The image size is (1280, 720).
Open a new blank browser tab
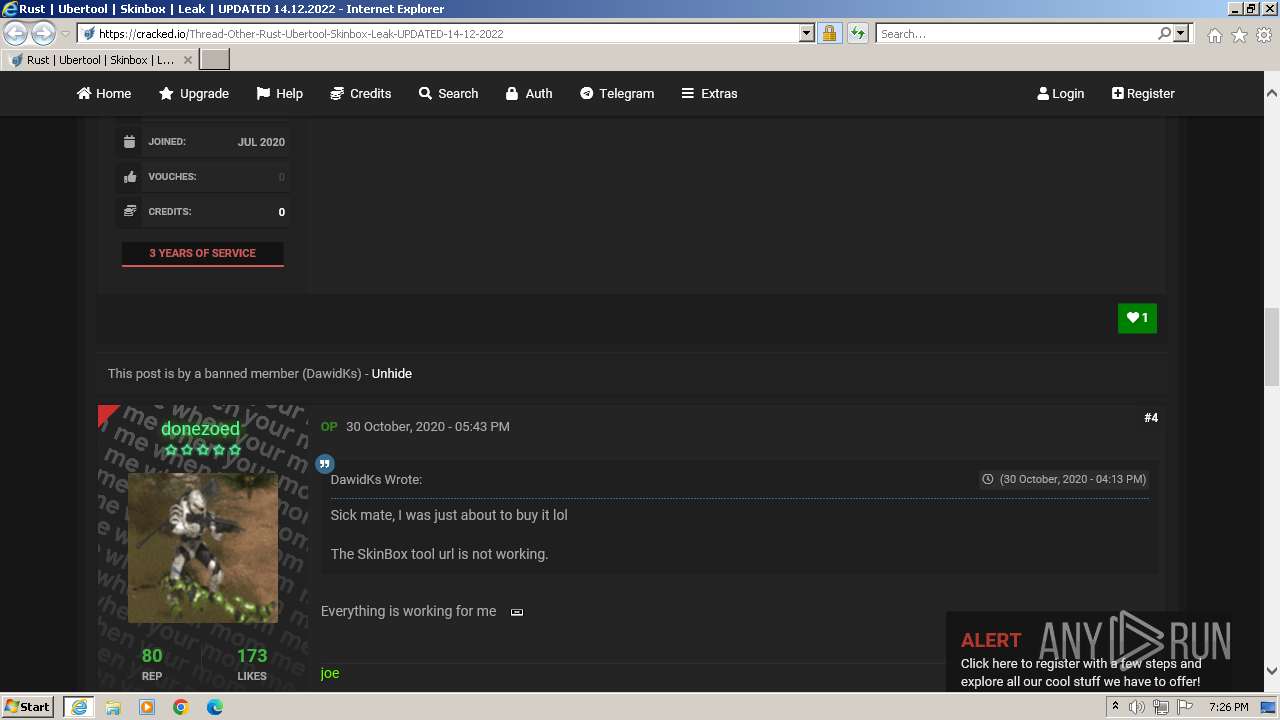[215, 60]
